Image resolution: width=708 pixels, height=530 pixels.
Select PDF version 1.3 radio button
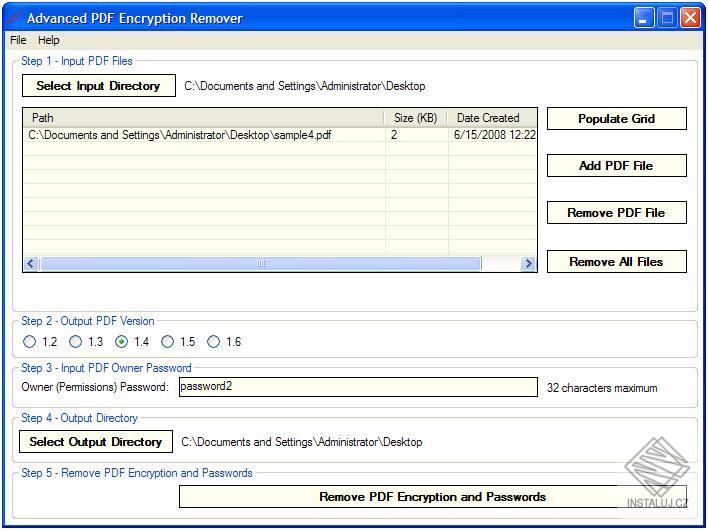pyautogui.click(x=75, y=342)
